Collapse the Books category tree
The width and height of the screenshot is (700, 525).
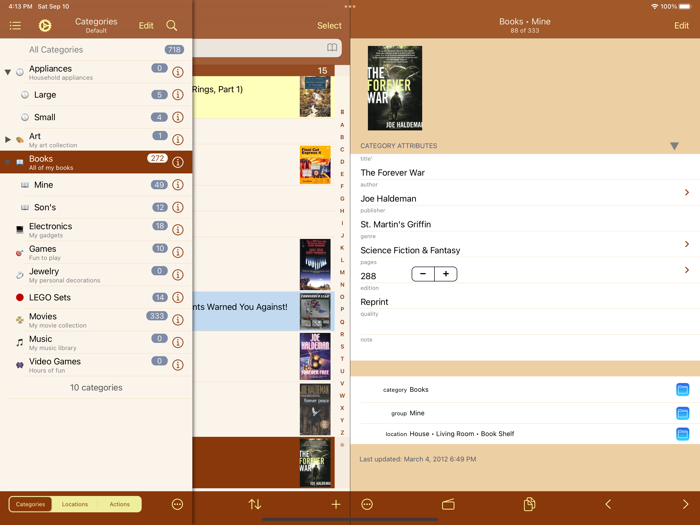pyautogui.click(x=8, y=162)
